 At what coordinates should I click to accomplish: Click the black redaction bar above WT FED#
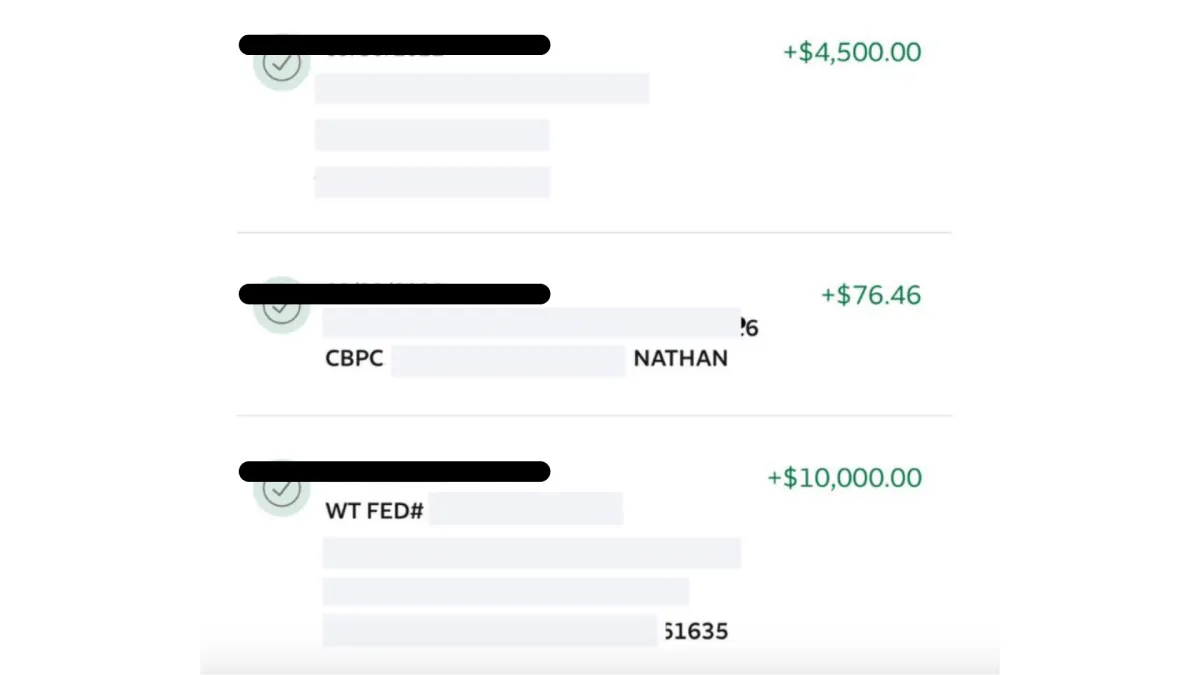click(x=394, y=472)
